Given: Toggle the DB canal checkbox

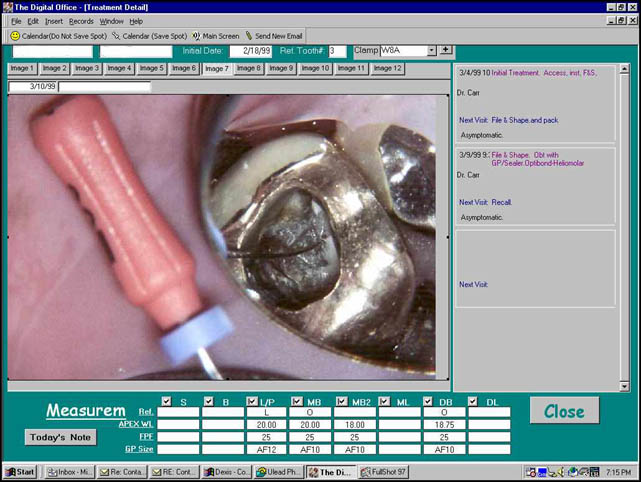Looking at the screenshot, I should click(429, 402).
